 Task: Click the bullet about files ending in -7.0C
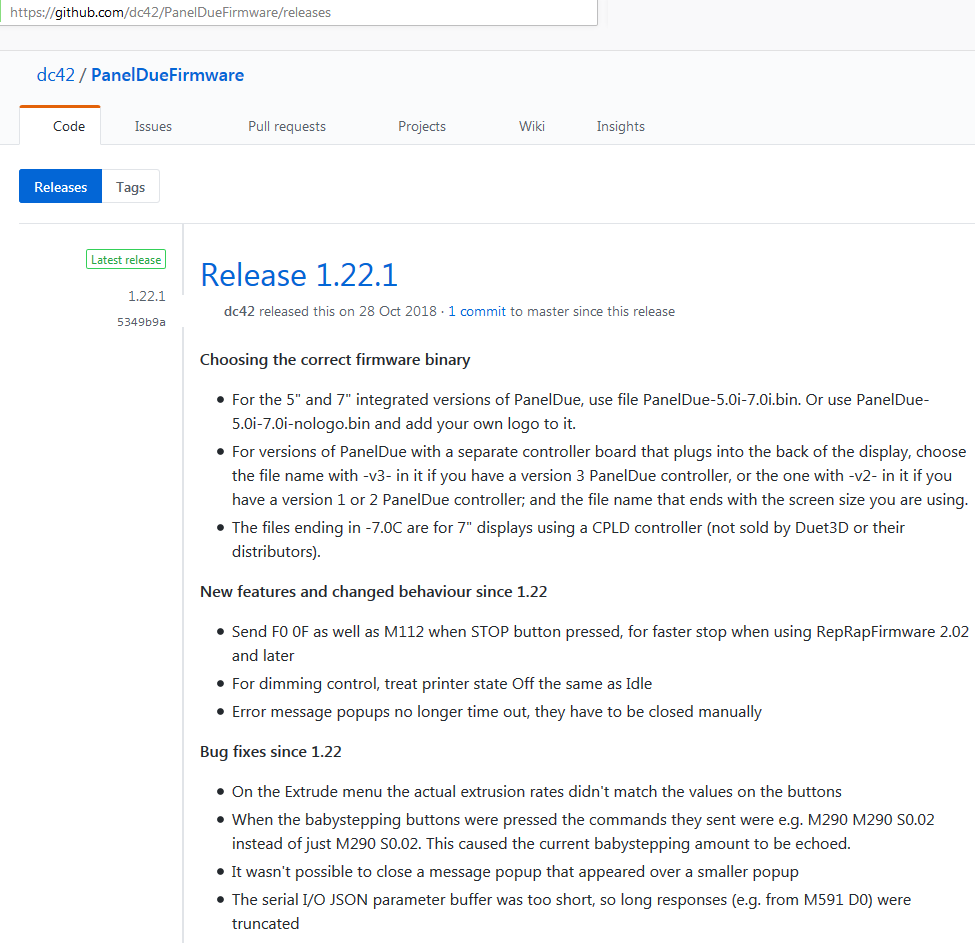coord(568,540)
